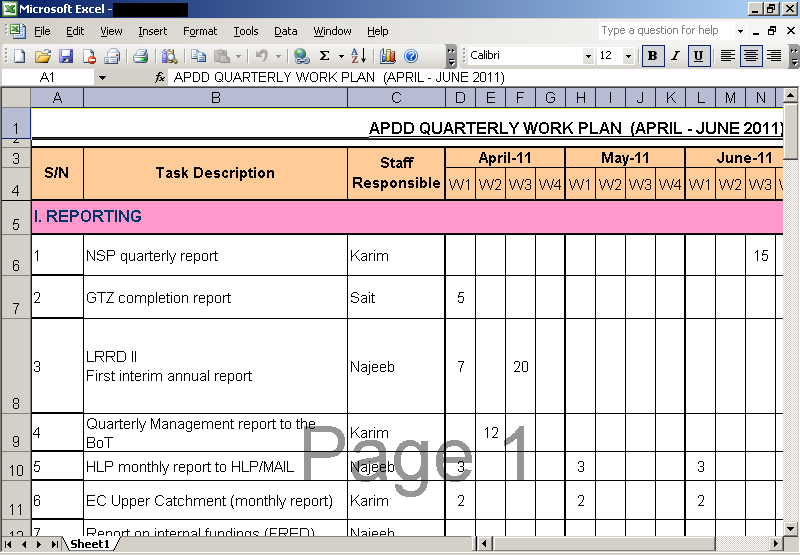Click the AutoSum sigma icon
Screen dimensions: 800x555
(325, 56)
